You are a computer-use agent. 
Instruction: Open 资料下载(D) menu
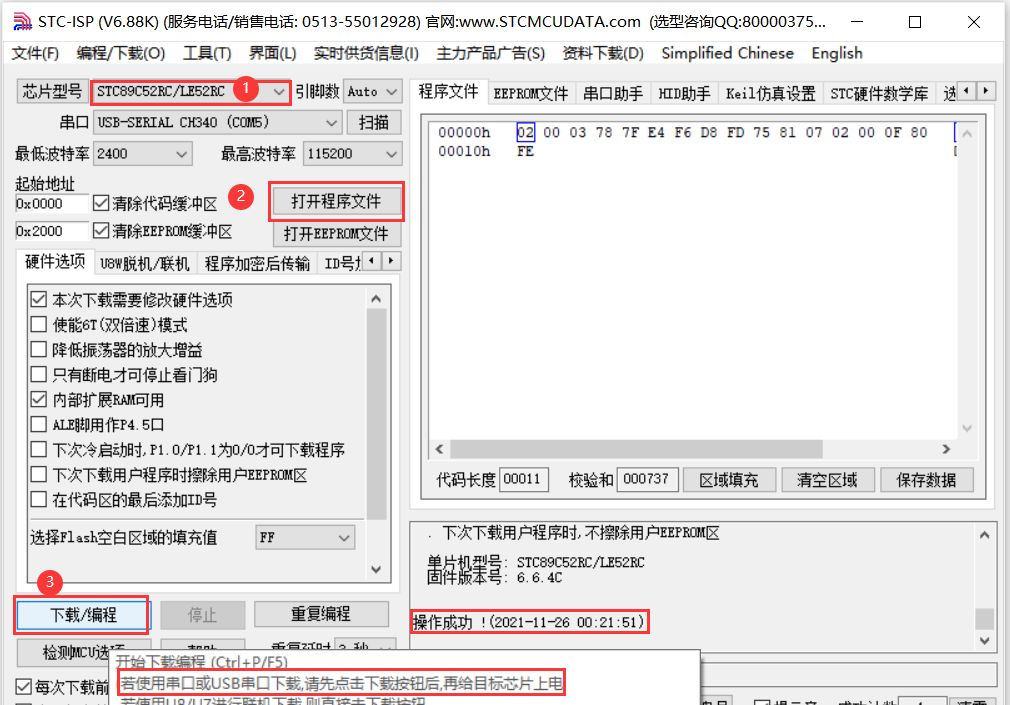[x=603, y=53]
